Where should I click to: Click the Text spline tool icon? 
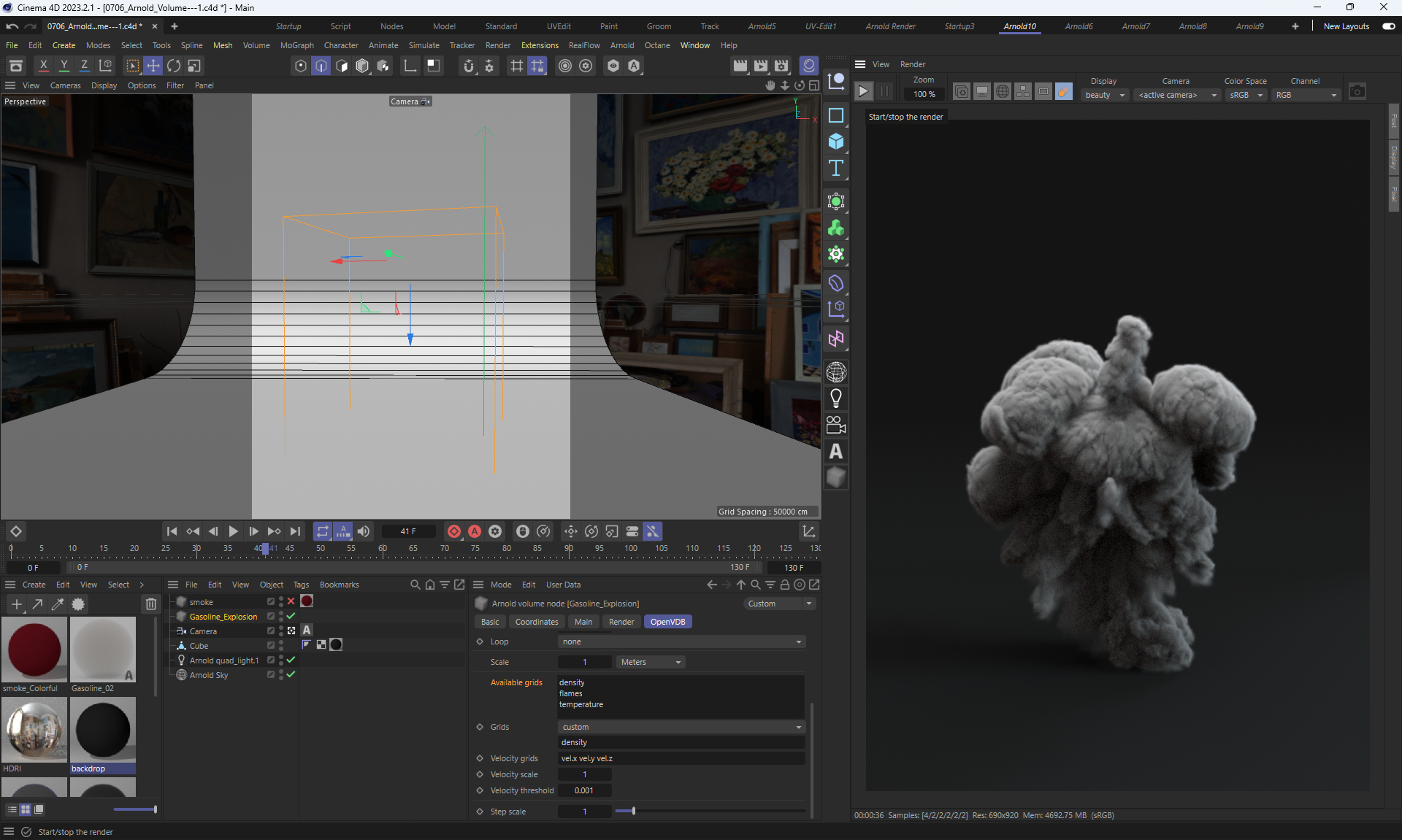click(x=836, y=169)
